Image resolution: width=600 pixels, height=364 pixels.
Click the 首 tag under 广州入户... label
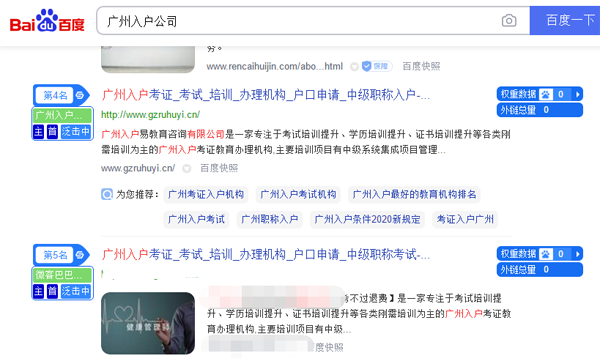(x=52, y=131)
